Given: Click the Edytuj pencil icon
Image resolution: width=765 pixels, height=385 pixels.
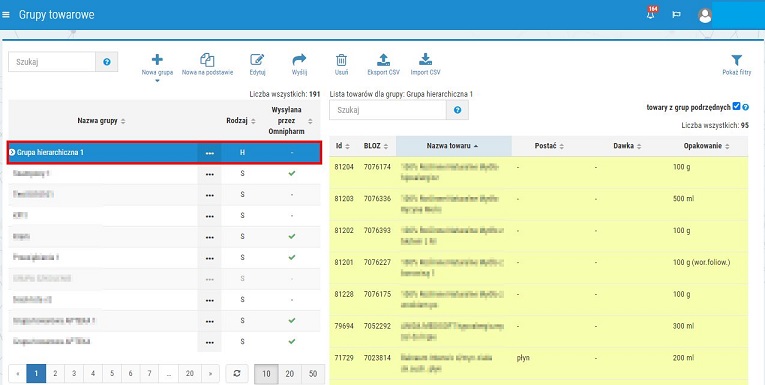Looking at the screenshot, I should pyautogui.click(x=257, y=60).
